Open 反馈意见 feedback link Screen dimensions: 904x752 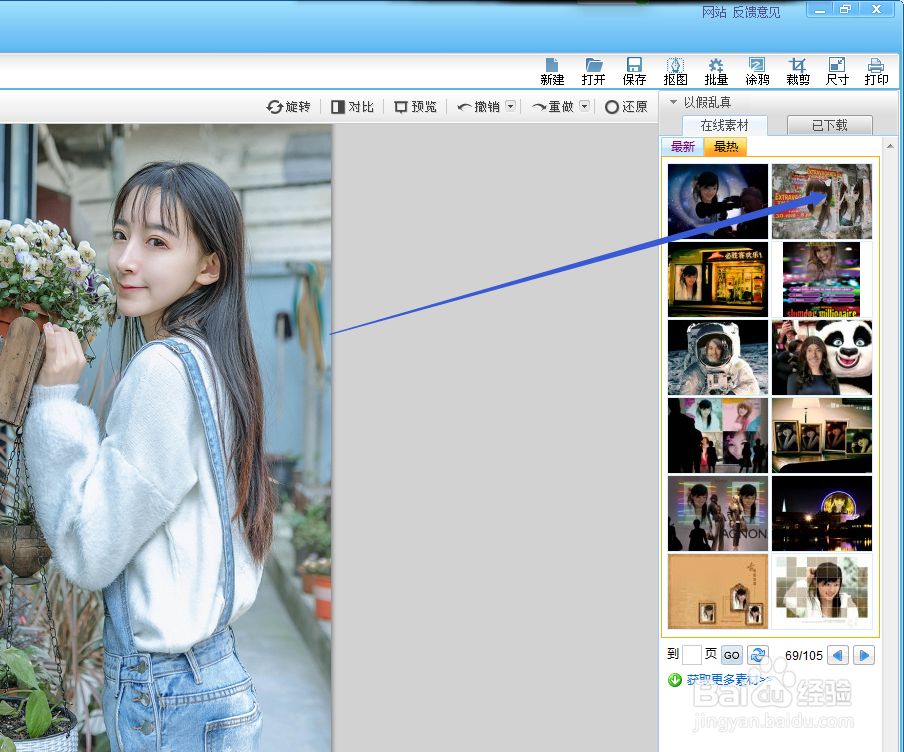click(756, 12)
